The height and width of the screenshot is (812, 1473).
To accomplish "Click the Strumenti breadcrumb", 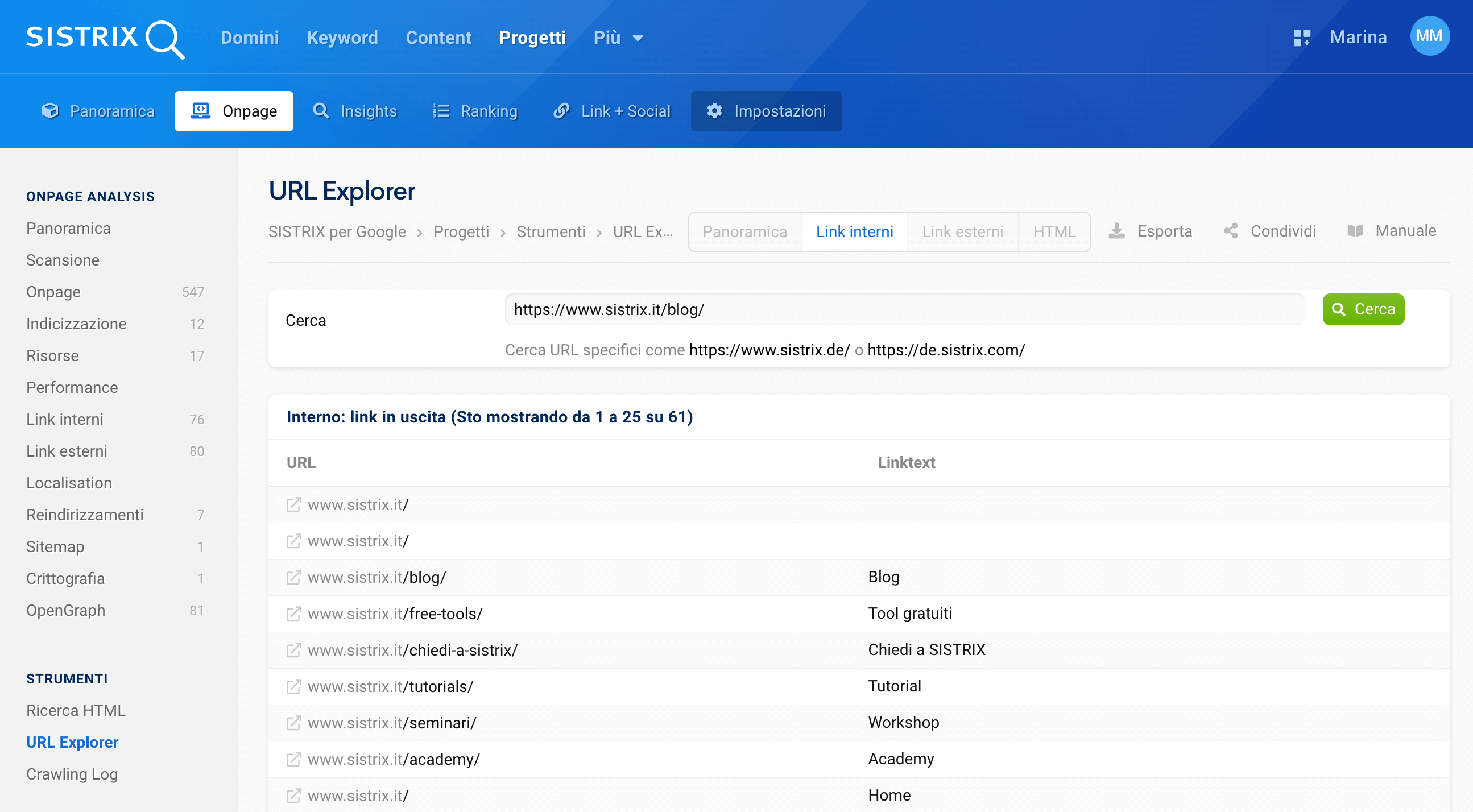I will (x=551, y=231).
